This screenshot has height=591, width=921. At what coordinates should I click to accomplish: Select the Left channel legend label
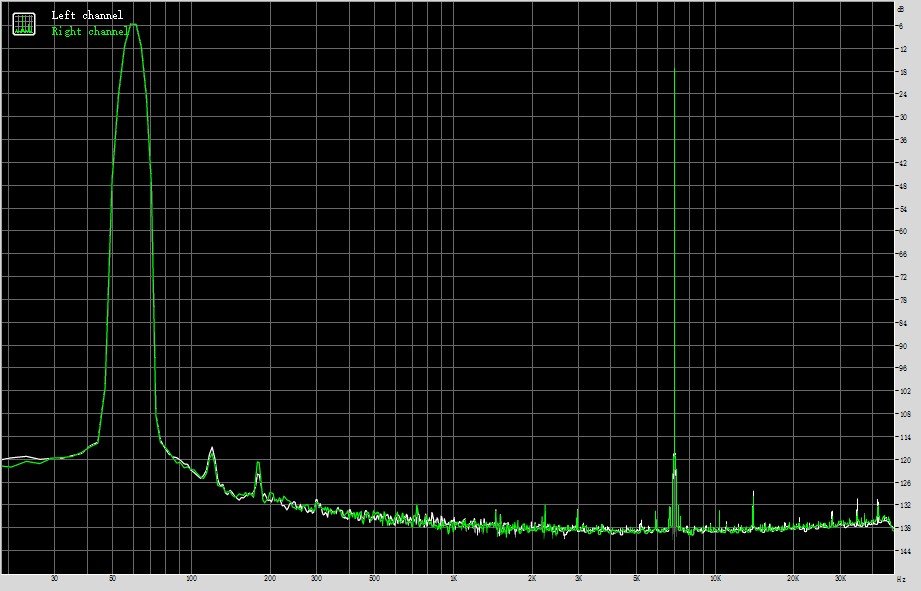pyautogui.click(x=87, y=15)
